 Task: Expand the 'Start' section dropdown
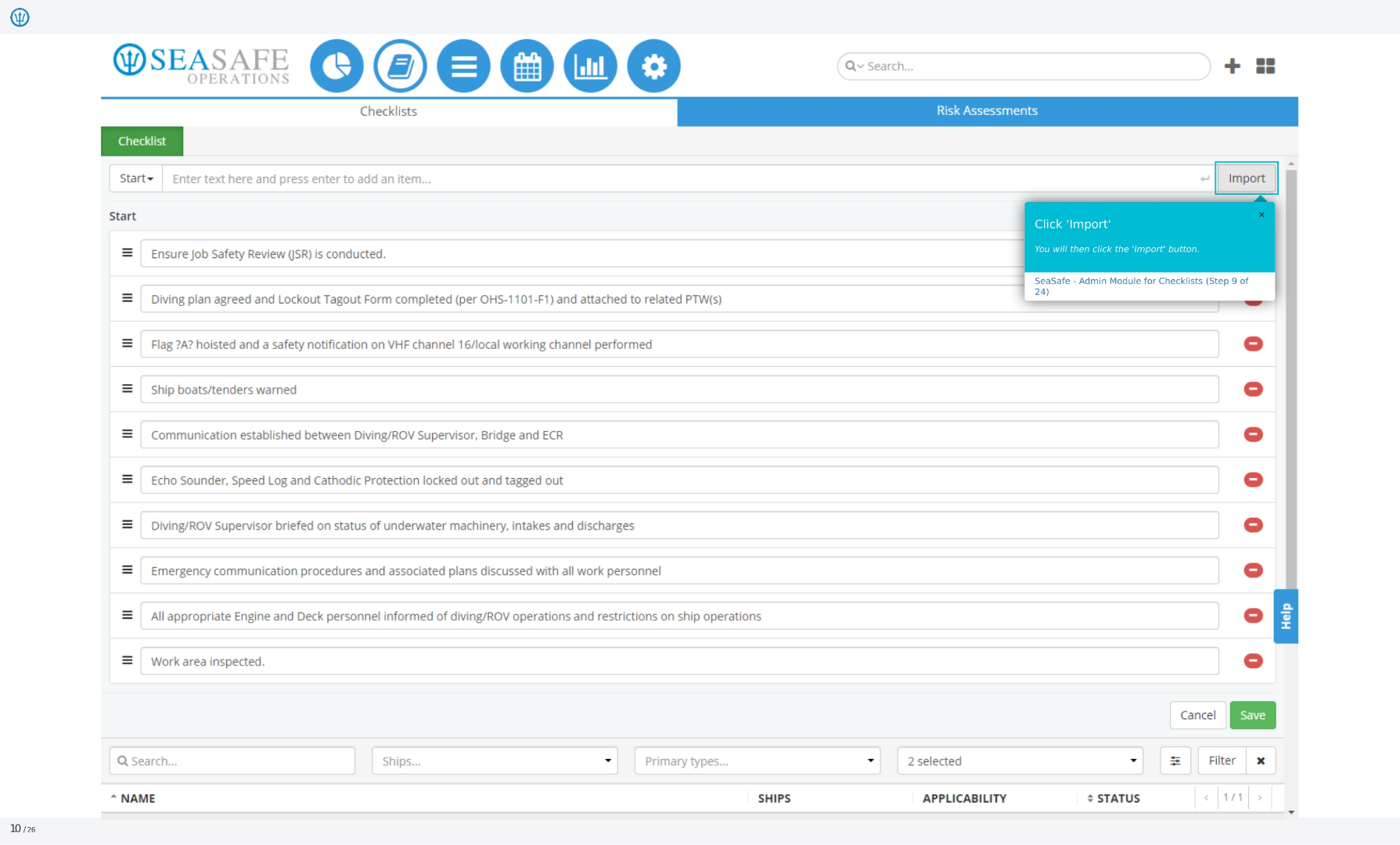pos(136,179)
